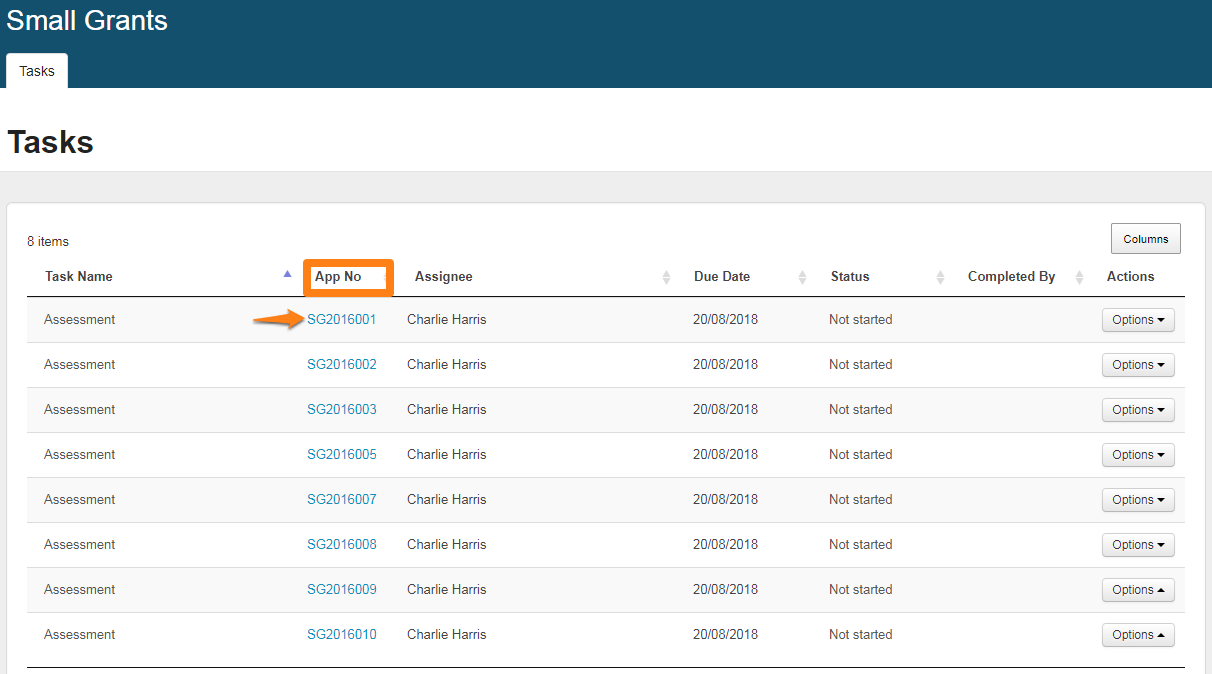1212x674 pixels.
Task: Expand Options dropdown for SG2016003
Action: (x=1137, y=410)
